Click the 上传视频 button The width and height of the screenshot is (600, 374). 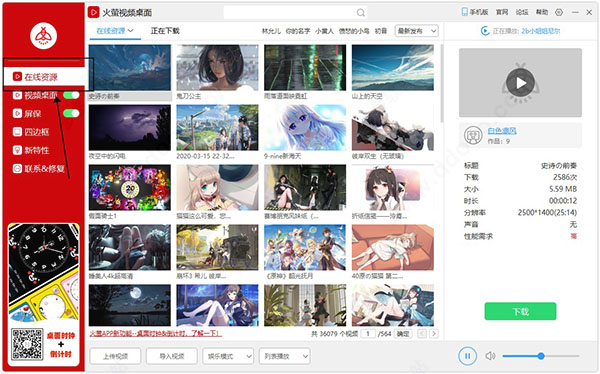pos(116,356)
